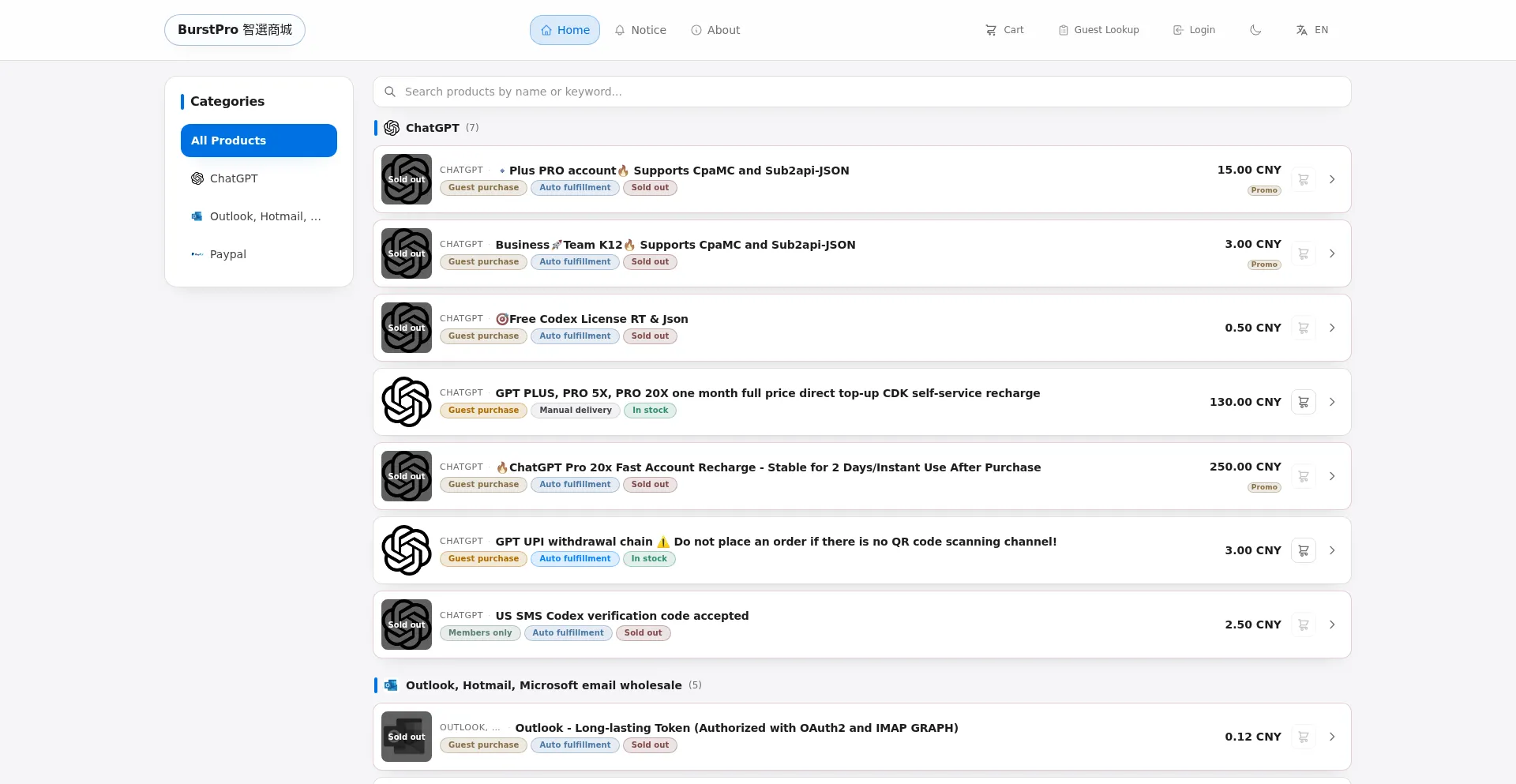Click Auto fulfillment tag on Outlook row

(x=575, y=745)
